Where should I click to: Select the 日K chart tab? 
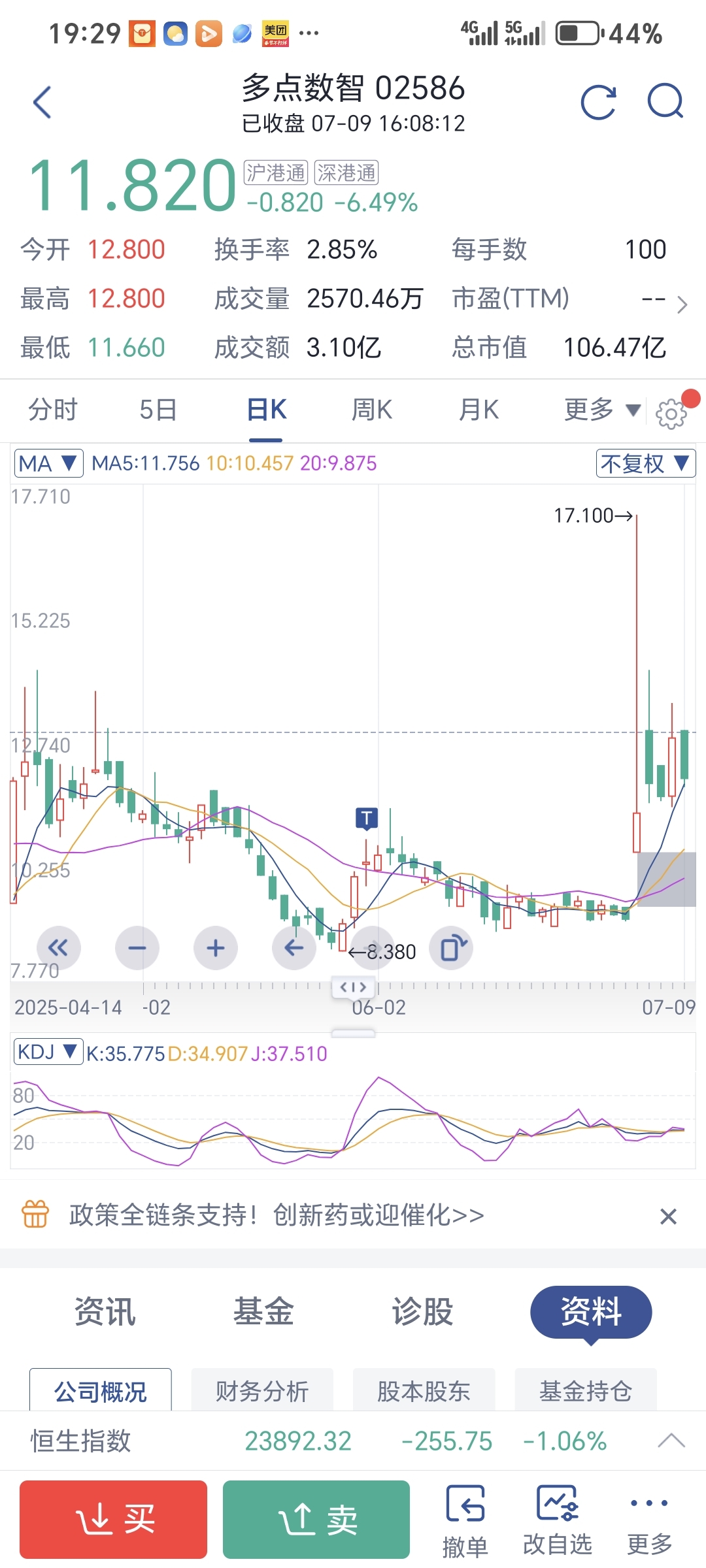267,410
